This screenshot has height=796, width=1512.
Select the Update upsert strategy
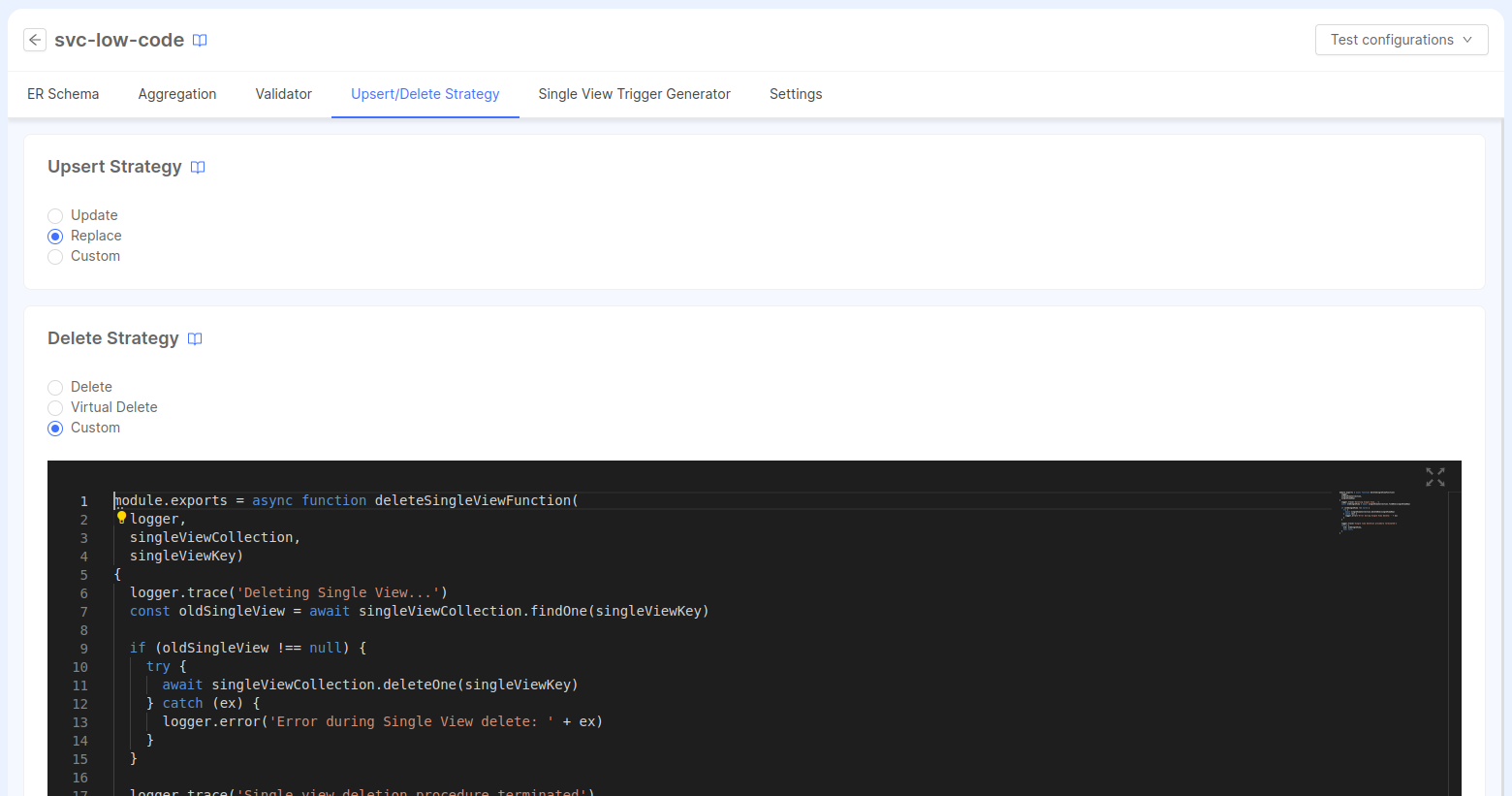click(55, 215)
